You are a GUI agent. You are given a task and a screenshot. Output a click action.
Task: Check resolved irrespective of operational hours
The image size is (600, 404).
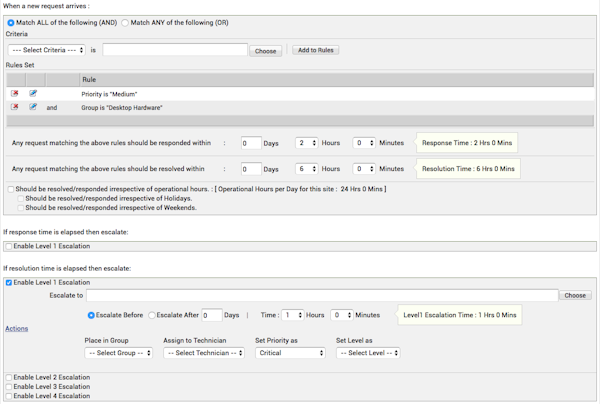pyautogui.click(x=10, y=189)
